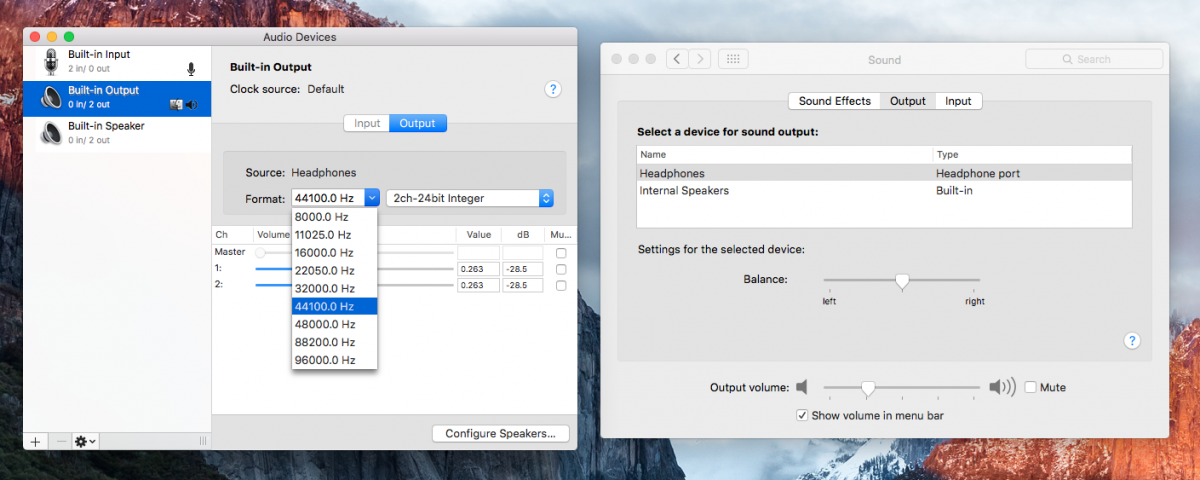Viewport: 1200px width, 480px height.
Task: Uncheck Show volume in menu bar
Action: [802, 415]
